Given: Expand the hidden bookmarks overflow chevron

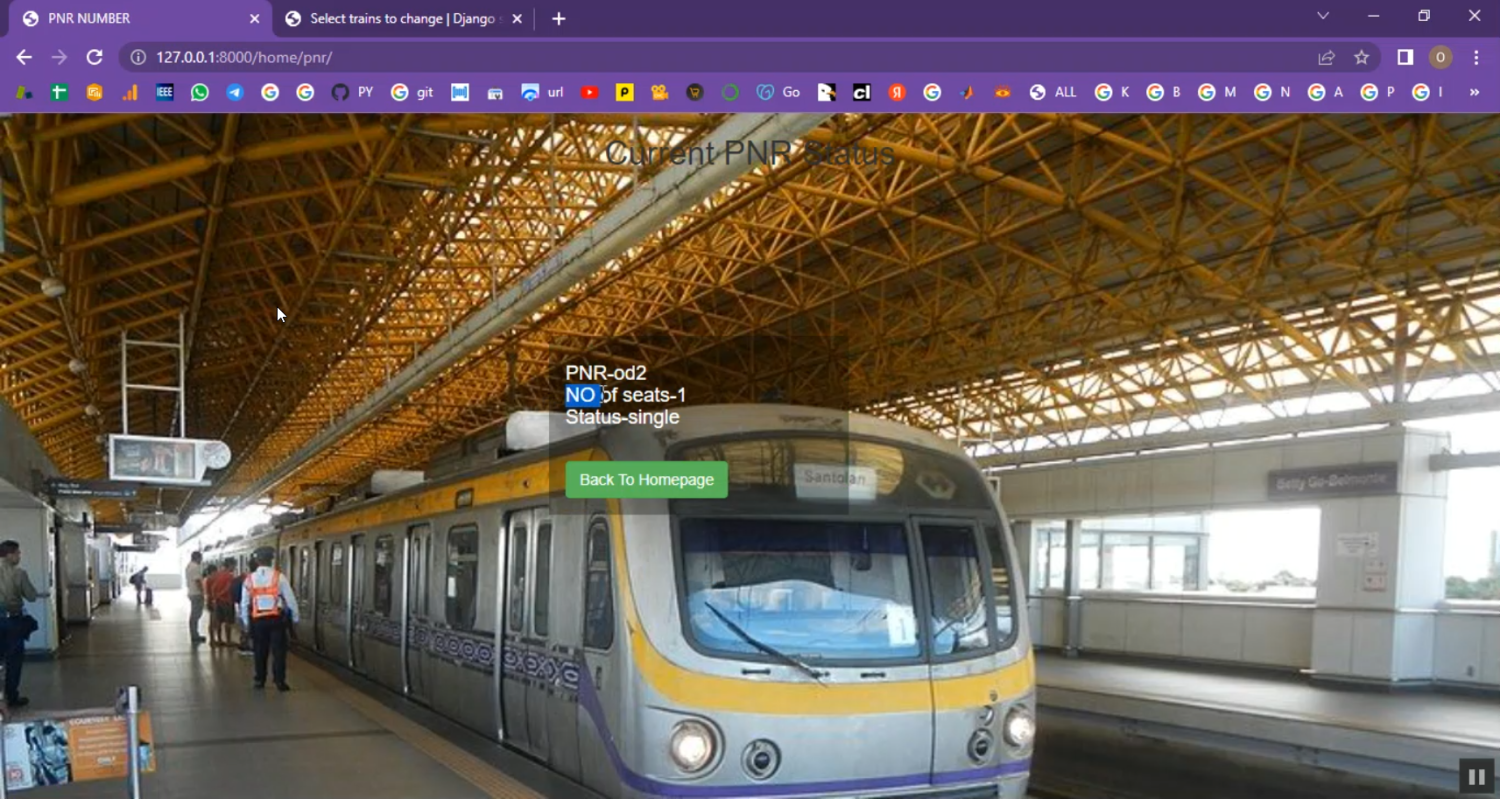Looking at the screenshot, I should tap(1473, 92).
